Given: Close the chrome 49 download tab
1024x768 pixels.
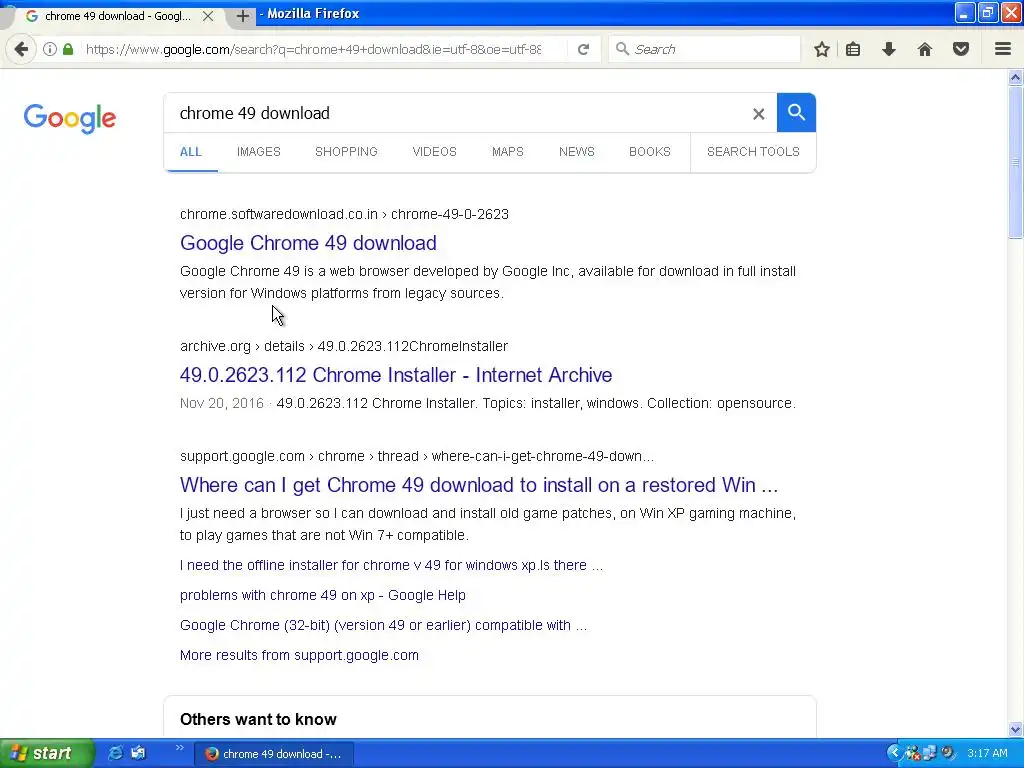Looking at the screenshot, I should [208, 16].
